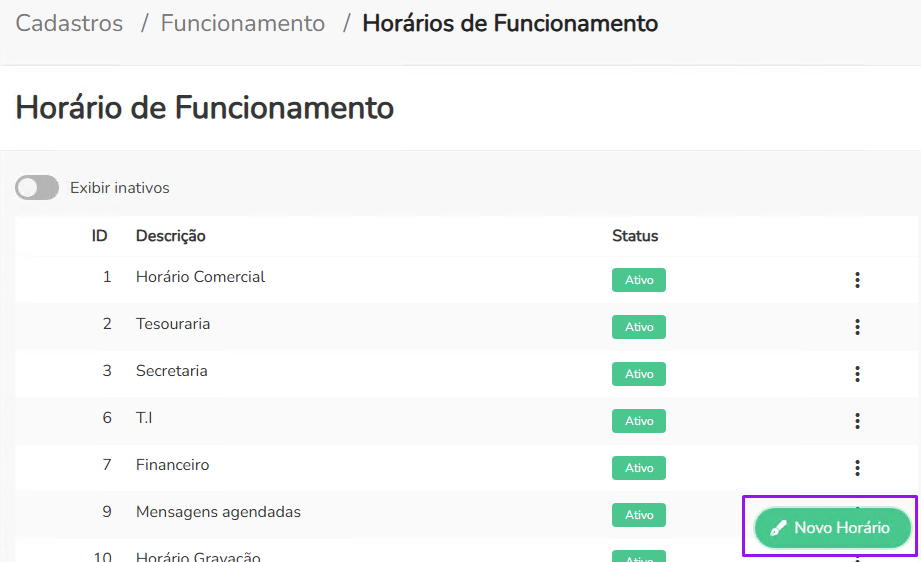Click the kebab icon on Secretaria row

click(857, 374)
